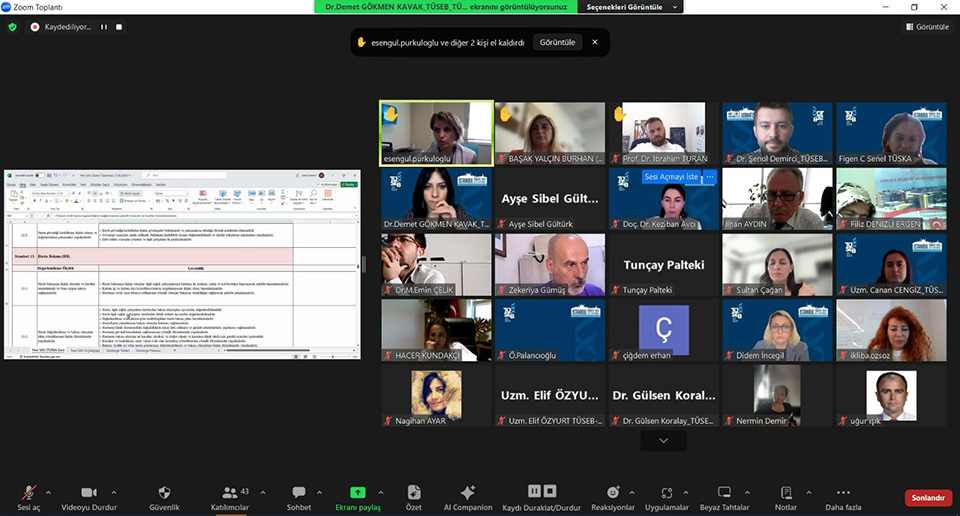This screenshot has height=516, width=960.
Task: Dismiss the raised hand notification
Action: point(595,43)
